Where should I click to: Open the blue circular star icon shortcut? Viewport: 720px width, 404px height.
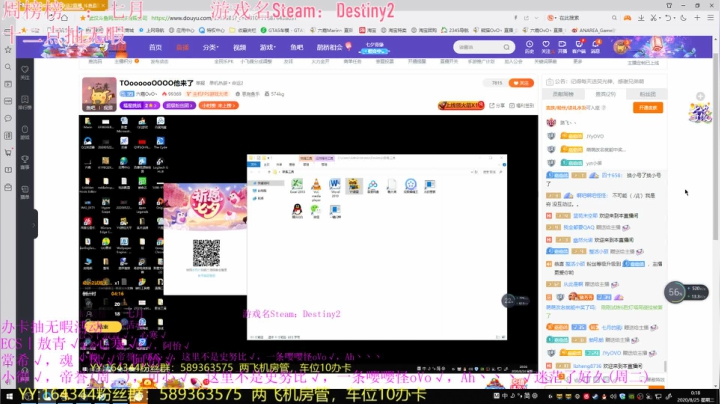(411, 186)
